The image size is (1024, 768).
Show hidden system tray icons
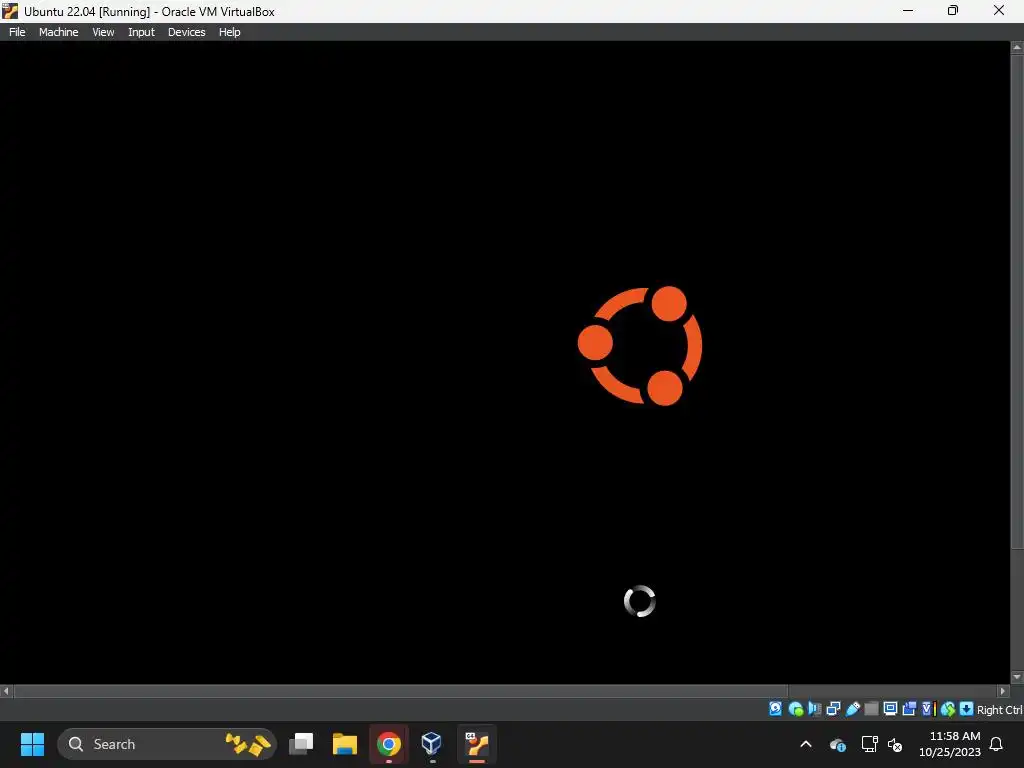[x=806, y=744]
